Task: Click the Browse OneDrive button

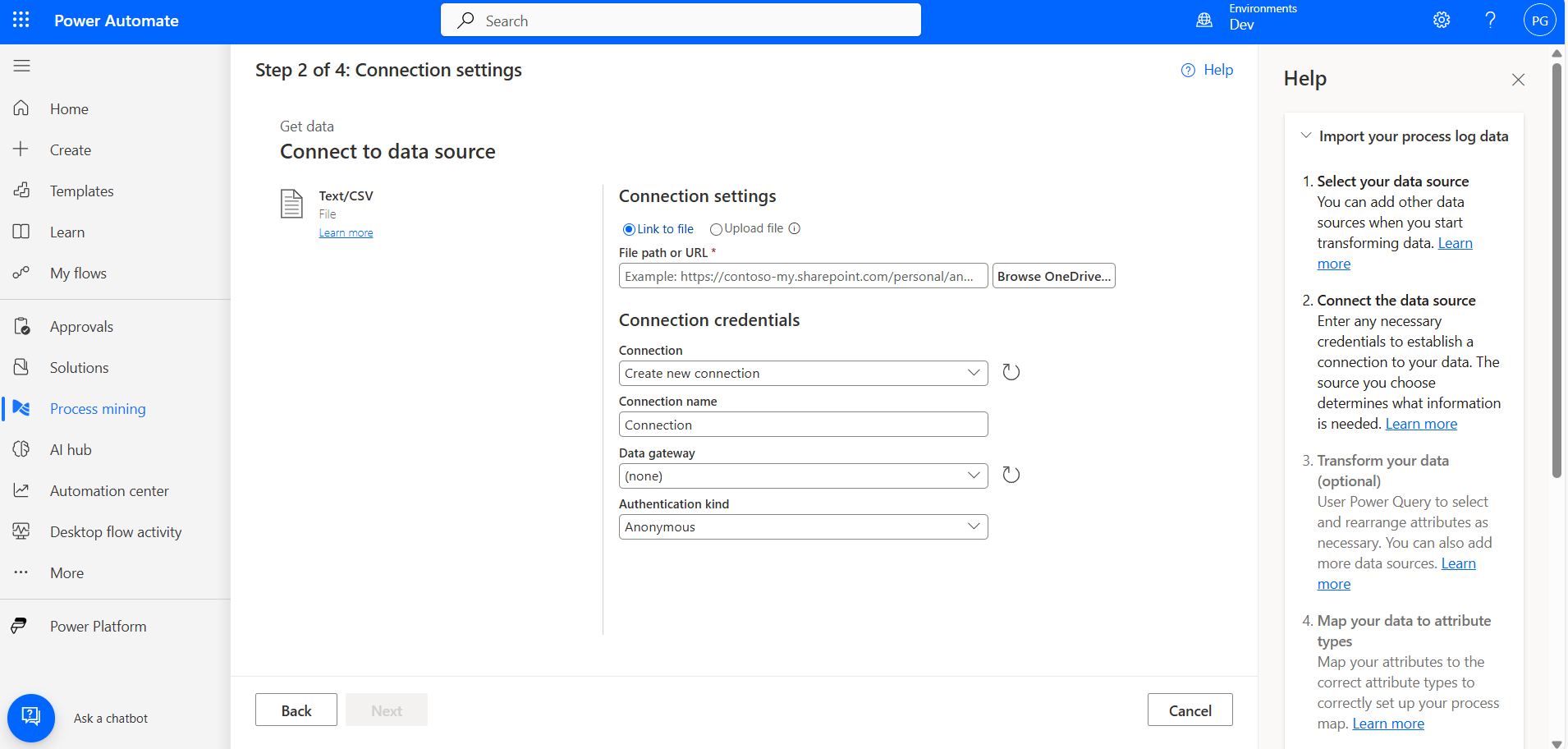Action: click(x=1053, y=276)
